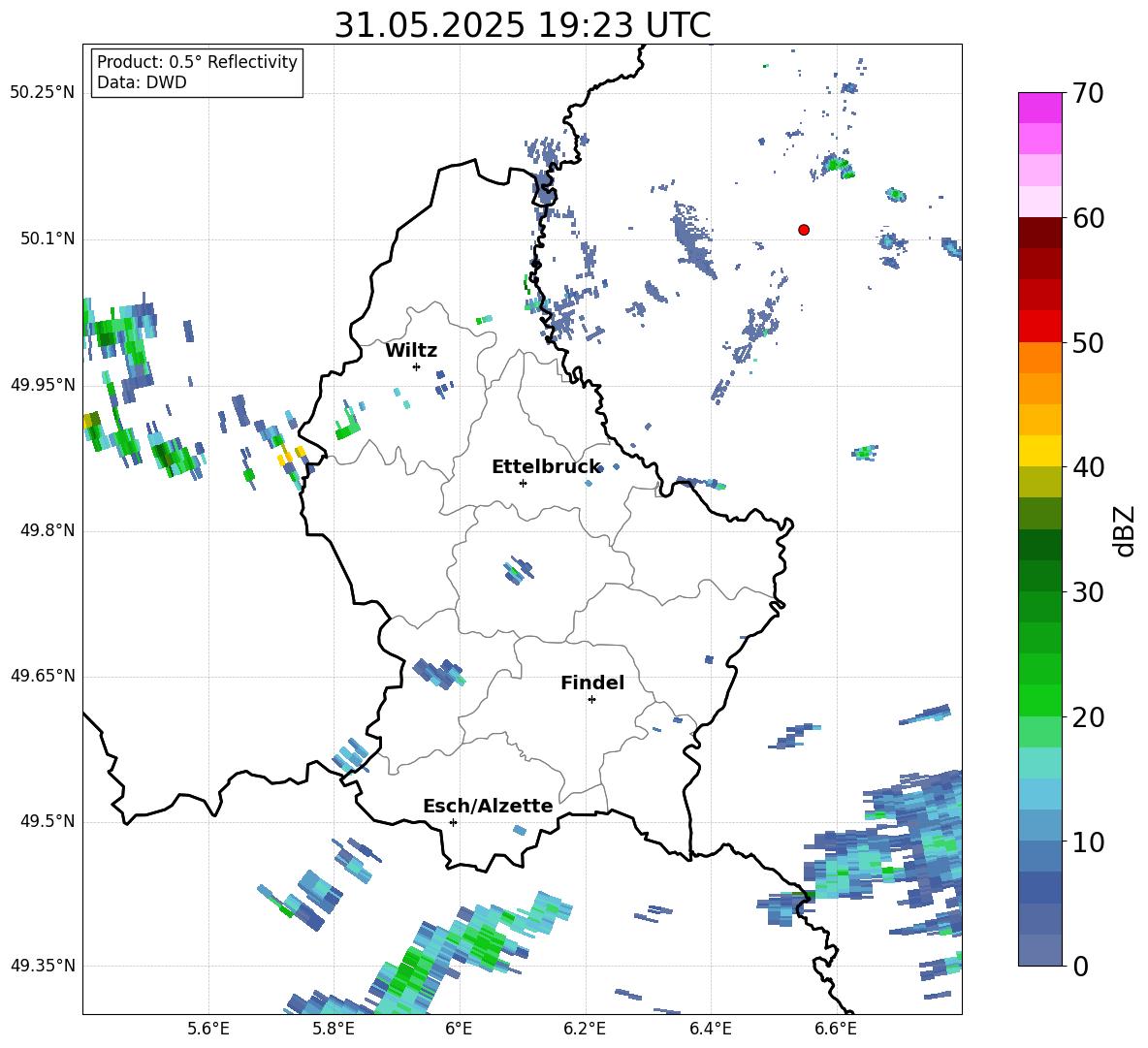Click the Ettelbruck cross marker
Viewport: 1148px width, 1048px height.
[x=523, y=483]
